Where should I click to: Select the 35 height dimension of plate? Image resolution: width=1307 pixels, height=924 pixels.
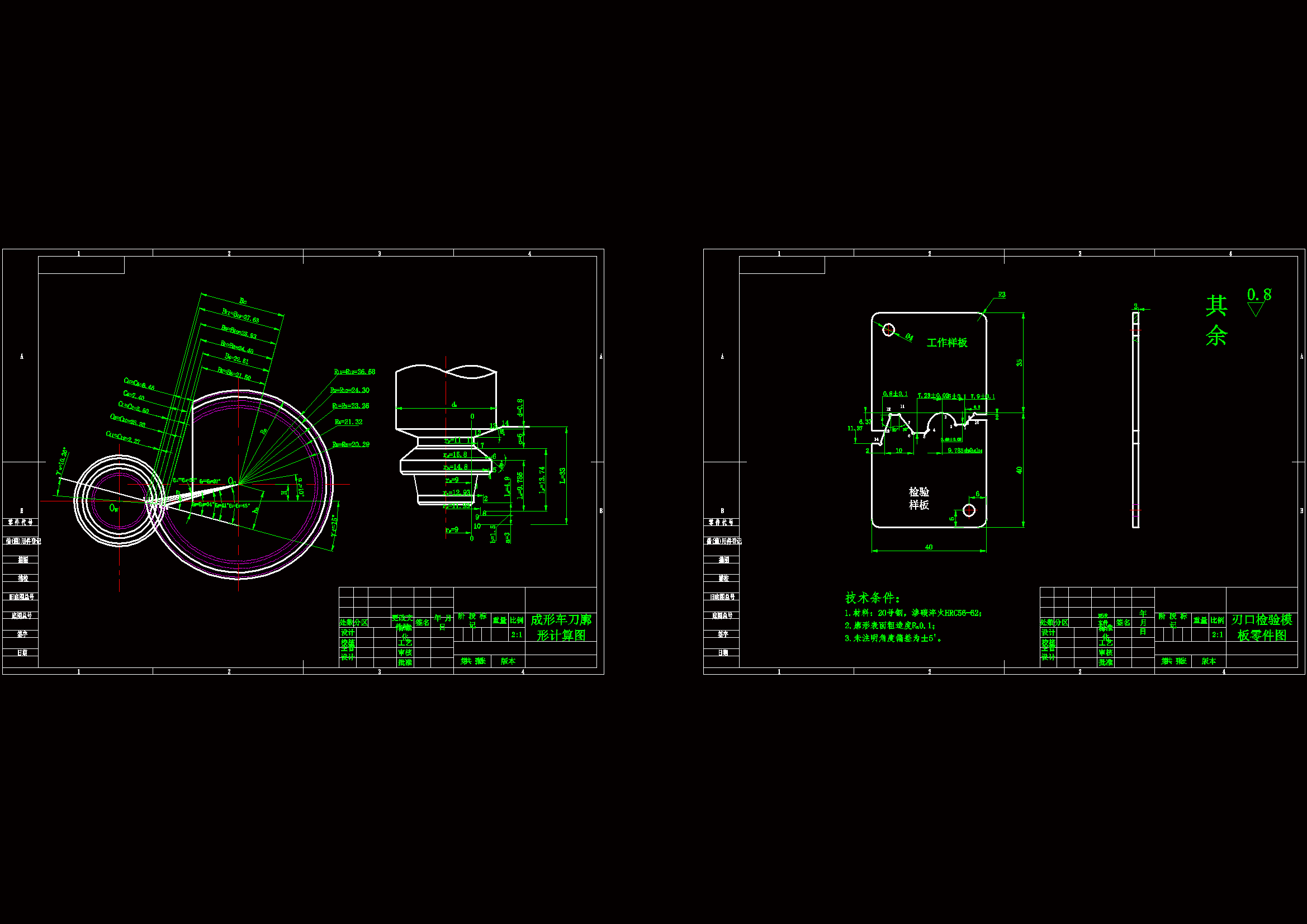click(x=1020, y=362)
